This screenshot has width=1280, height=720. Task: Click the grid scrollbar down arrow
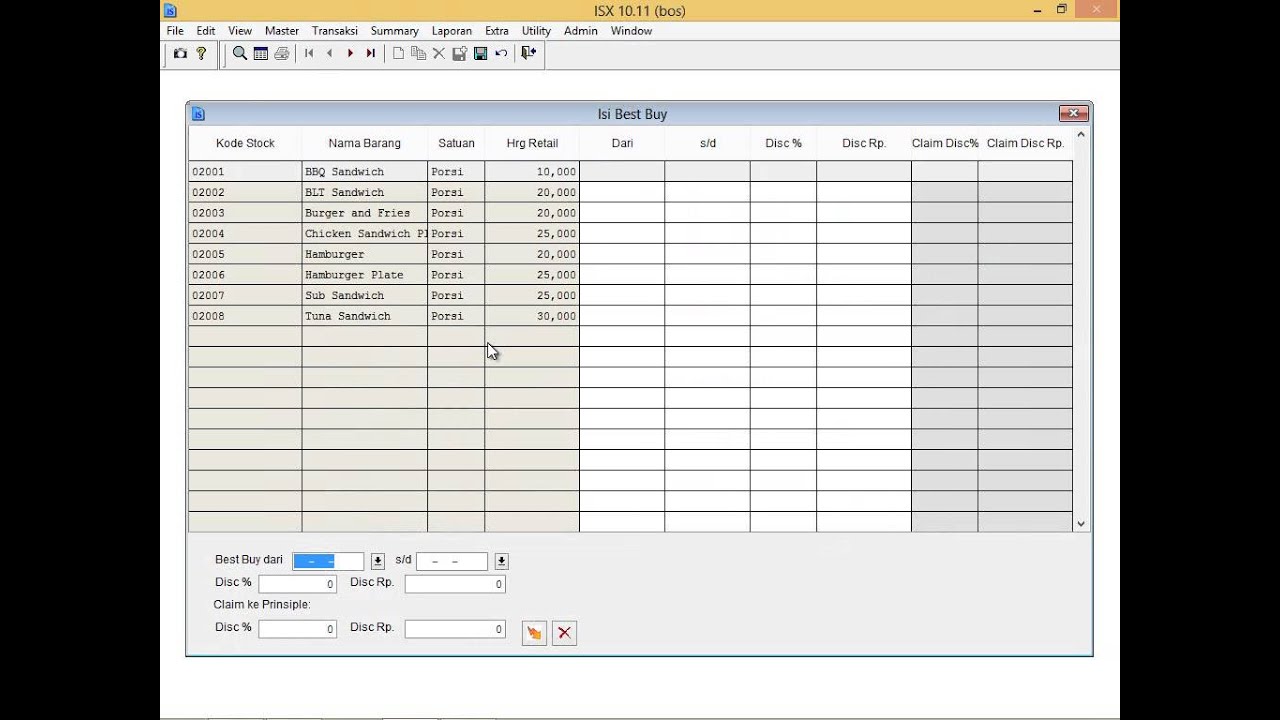[1081, 524]
